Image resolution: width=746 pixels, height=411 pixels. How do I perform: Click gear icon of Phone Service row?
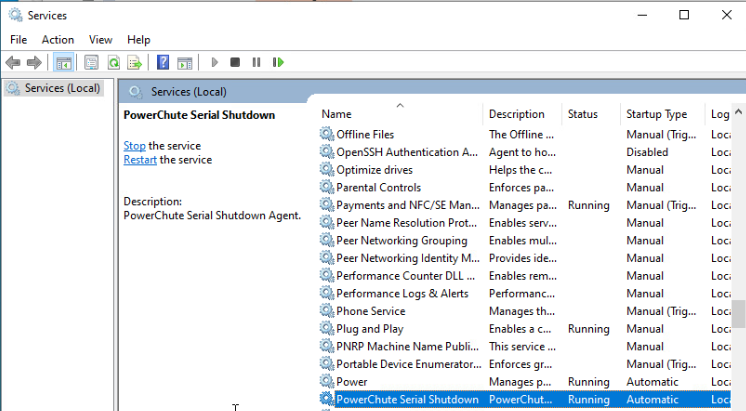tap(327, 310)
